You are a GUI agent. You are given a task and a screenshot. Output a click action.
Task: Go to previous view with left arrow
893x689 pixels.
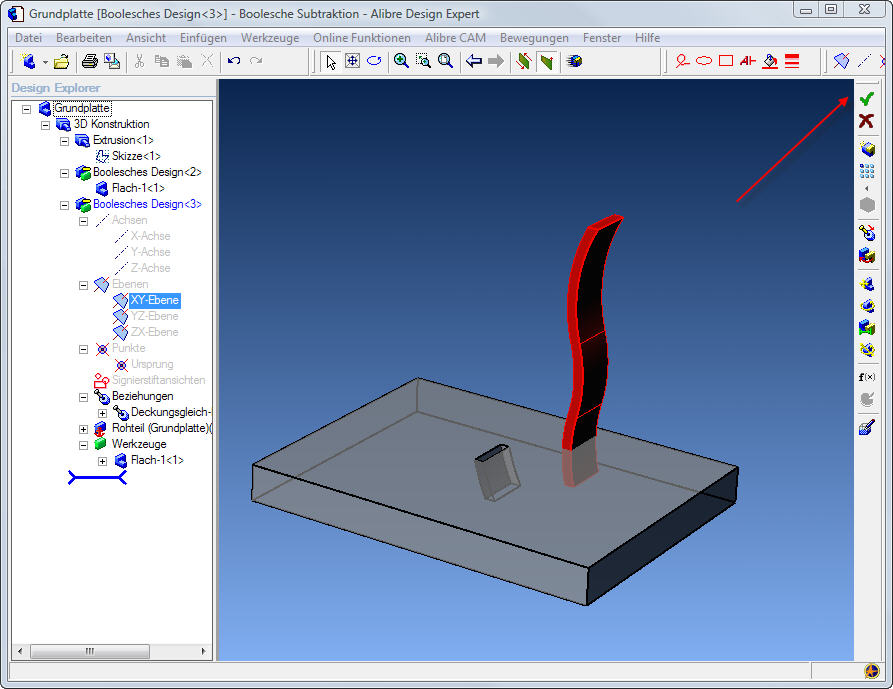click(x=474, y=61)
